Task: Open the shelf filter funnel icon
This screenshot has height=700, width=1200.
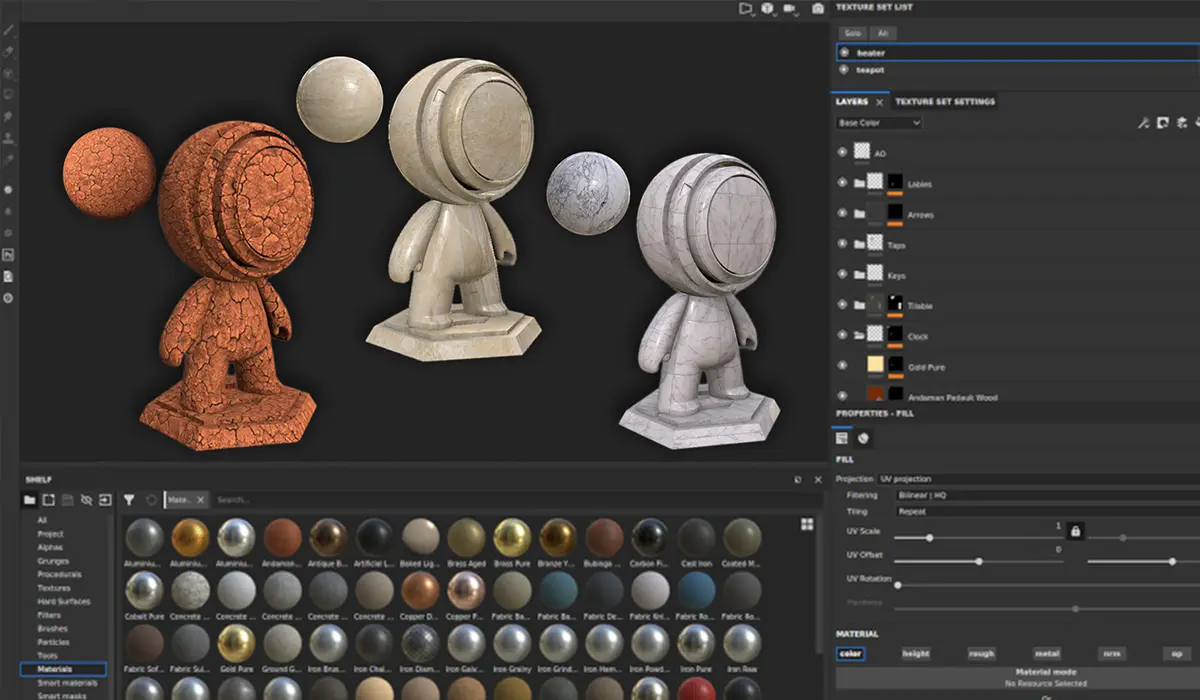Action: click(129, 499)
